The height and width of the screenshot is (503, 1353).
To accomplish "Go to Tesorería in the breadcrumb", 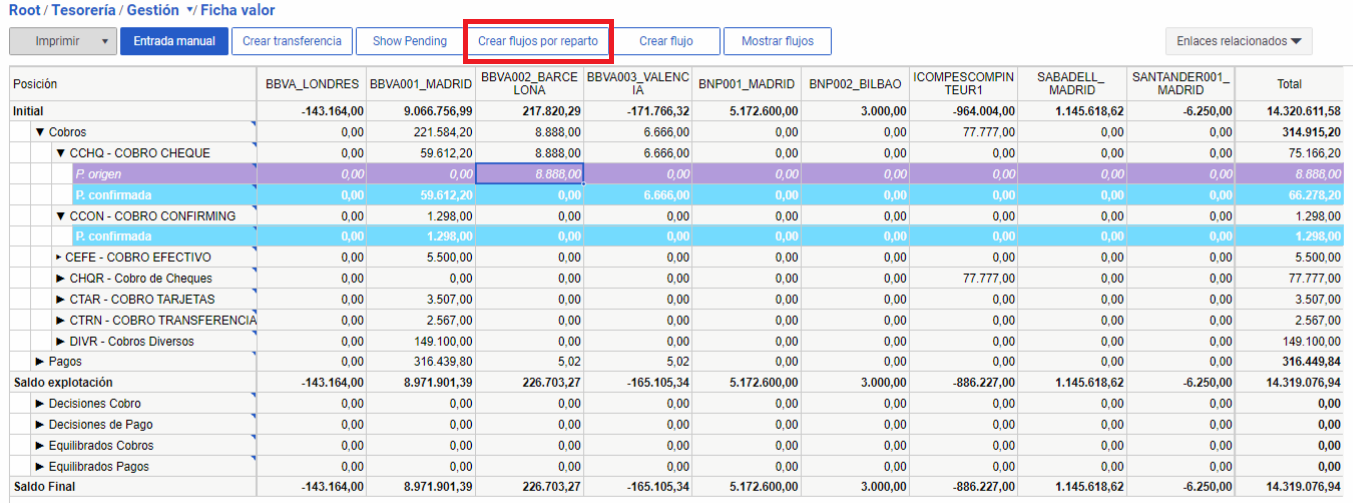I will (x=85, y=10).
